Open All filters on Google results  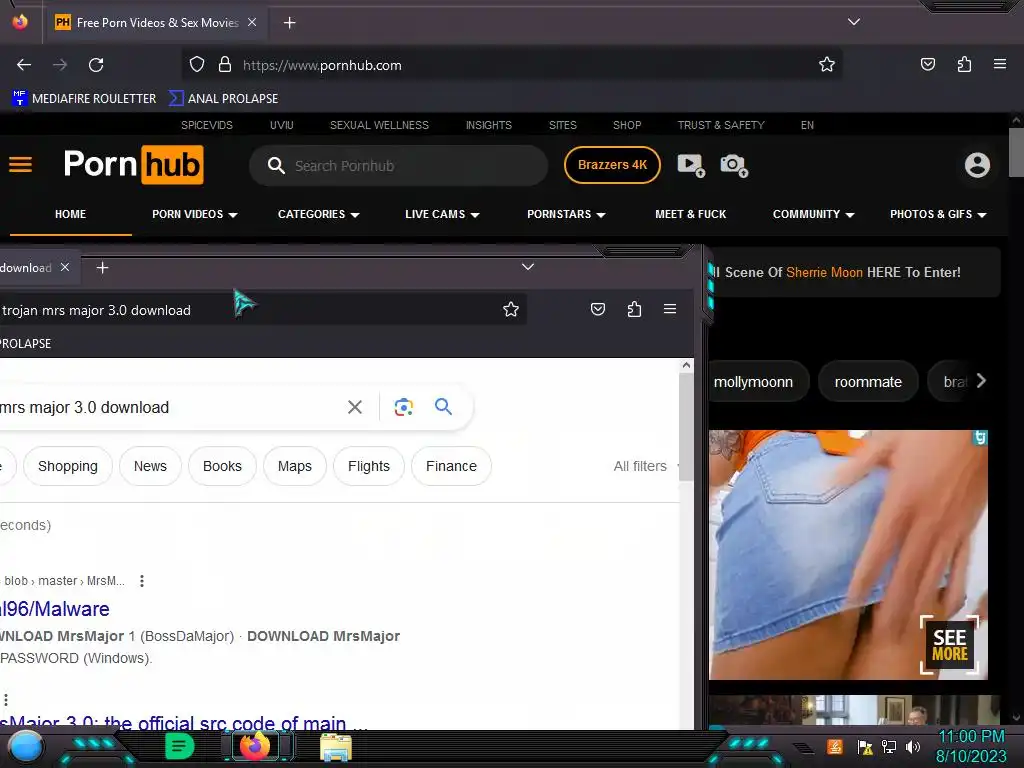(x=640, y=466)
